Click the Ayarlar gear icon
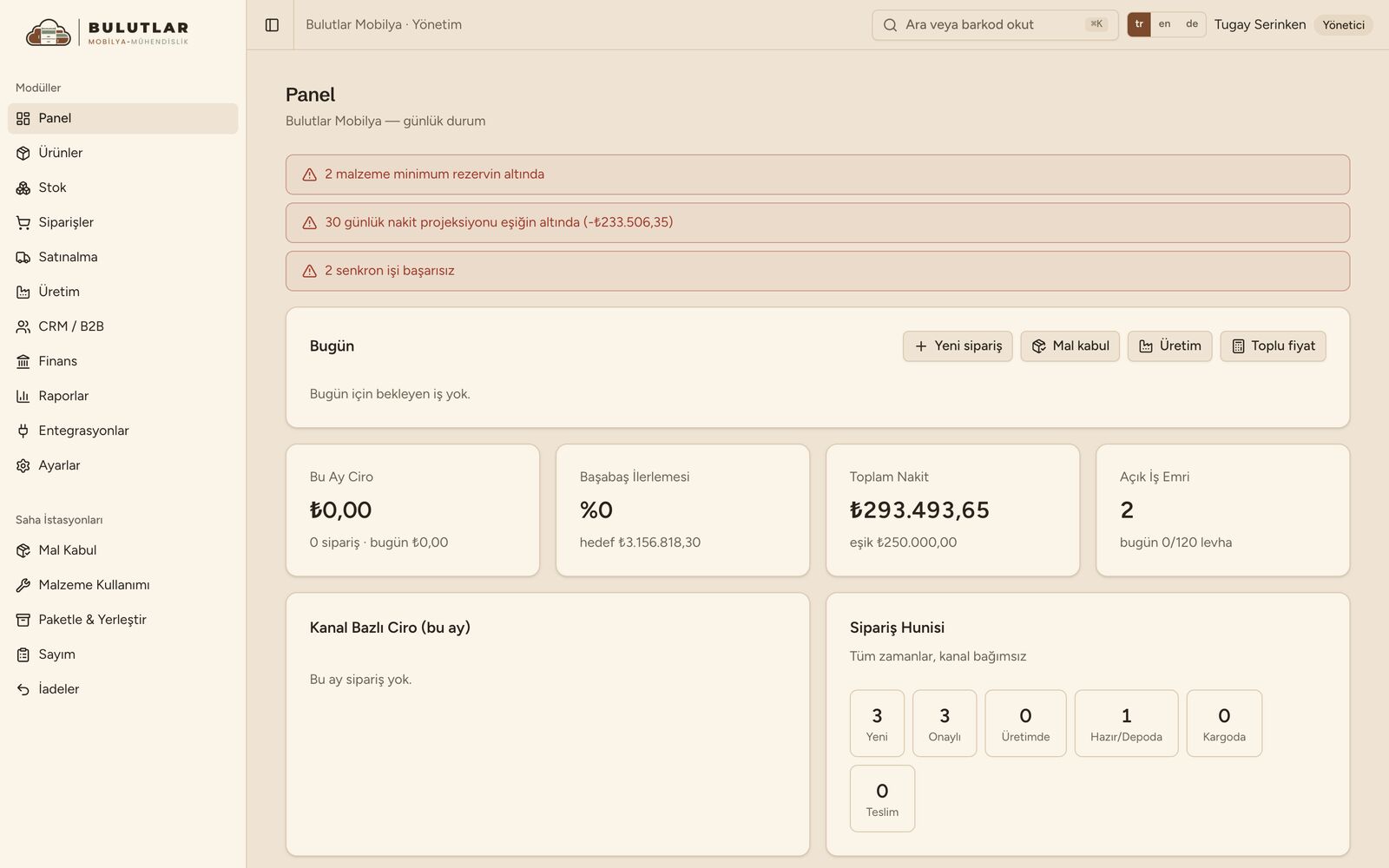The image size is (1389, 868). [x=23, y=466]
